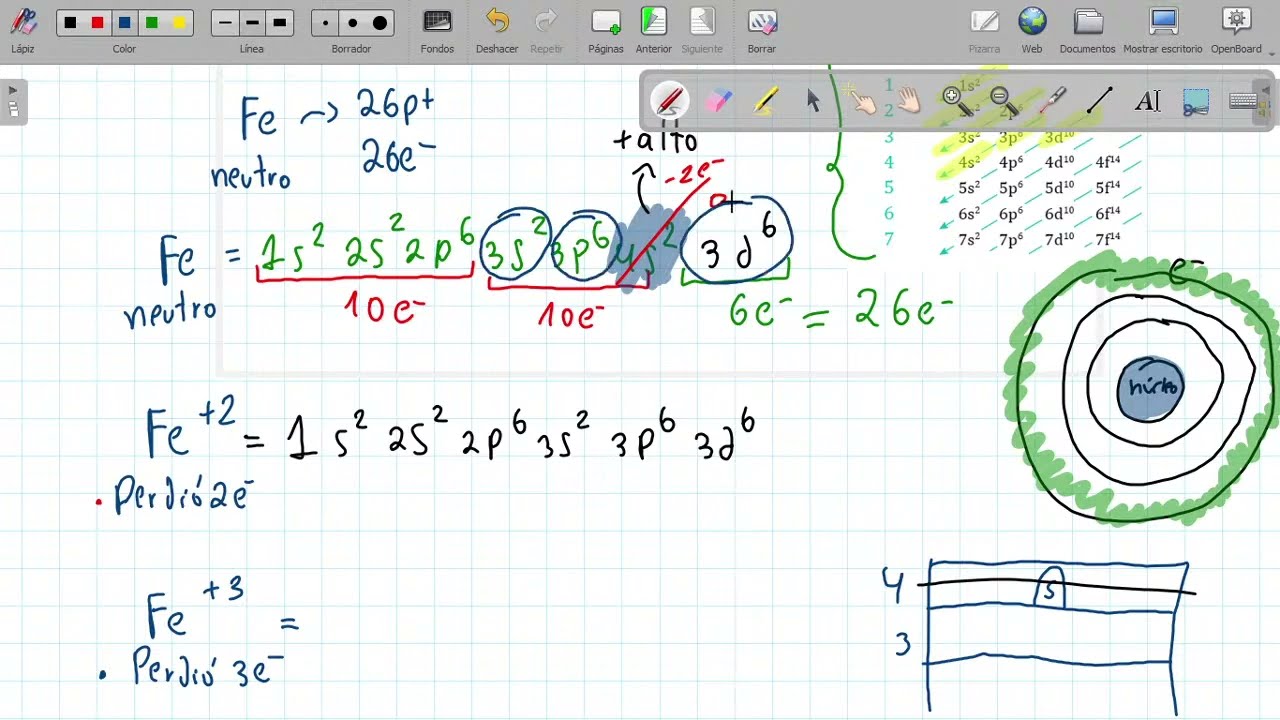Select the pen tool in stylus palette
The image size is (1280, 720).
[669, 100]
